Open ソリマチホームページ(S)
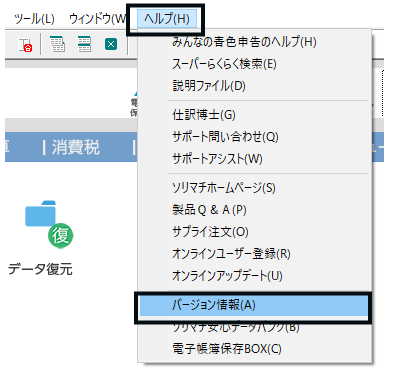 click(x=255, y=188)
